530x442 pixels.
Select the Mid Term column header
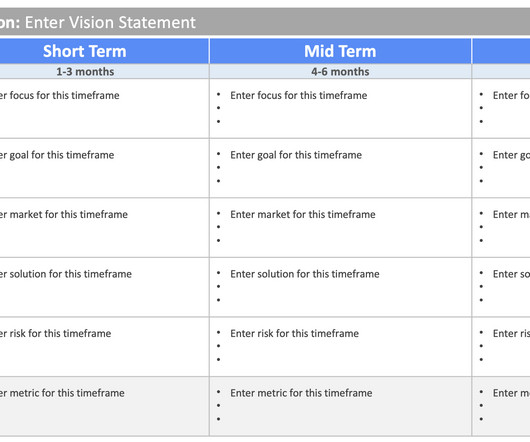pos(340,51)
